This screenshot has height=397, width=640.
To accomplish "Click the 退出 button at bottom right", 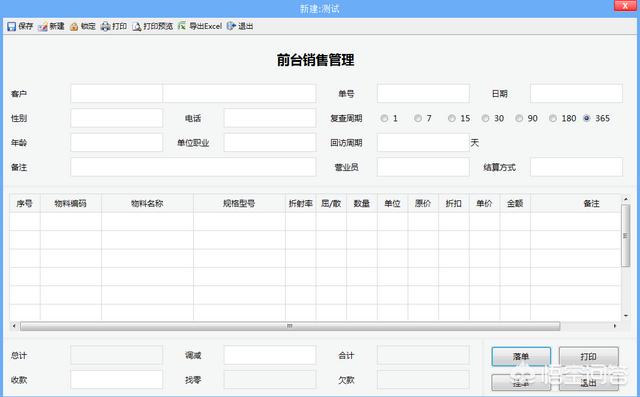I will pos(589,383).
